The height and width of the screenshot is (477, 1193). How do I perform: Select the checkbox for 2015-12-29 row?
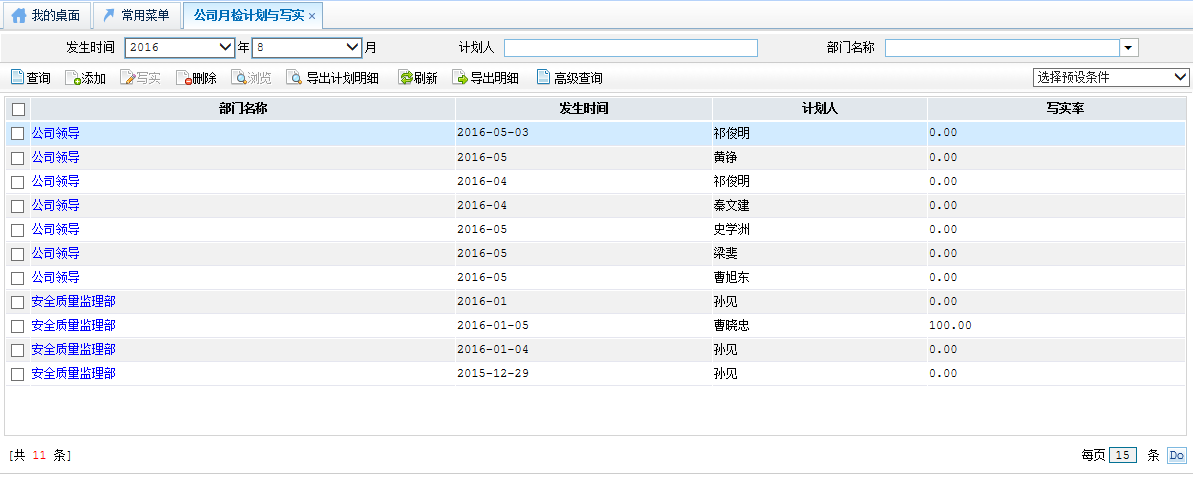17,374
